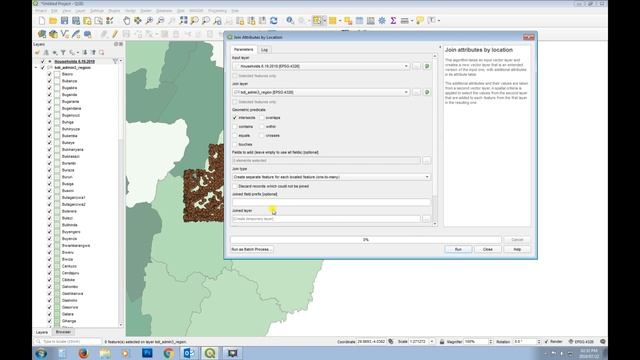Click the dialog Close button
The image size is (640, 360).
click(488, 249)
